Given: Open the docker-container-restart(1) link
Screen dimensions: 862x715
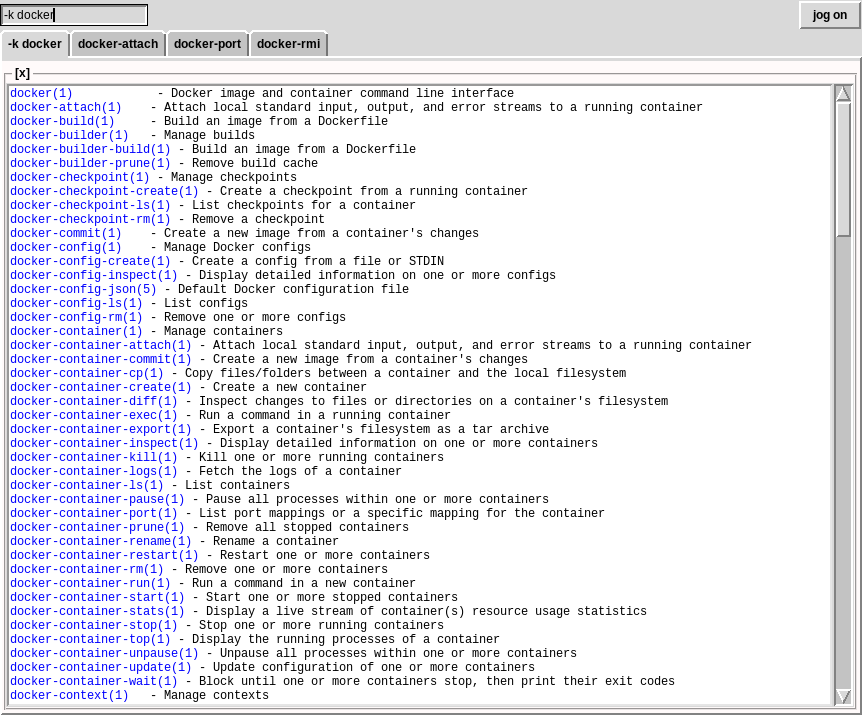Looking at the screenshot, I should [x=104, y=556].
